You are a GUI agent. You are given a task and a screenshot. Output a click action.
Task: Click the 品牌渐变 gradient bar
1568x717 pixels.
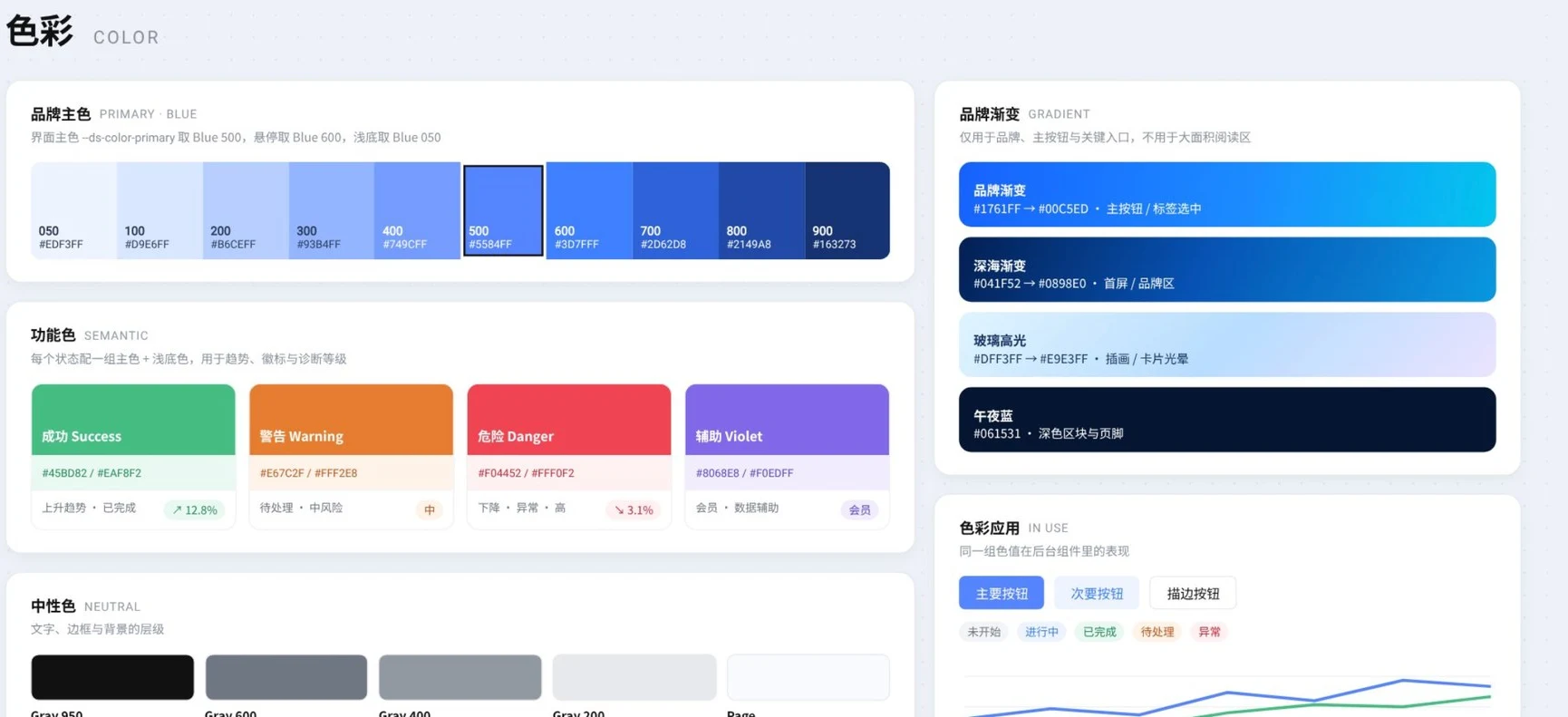click(x=1227, y=194)
